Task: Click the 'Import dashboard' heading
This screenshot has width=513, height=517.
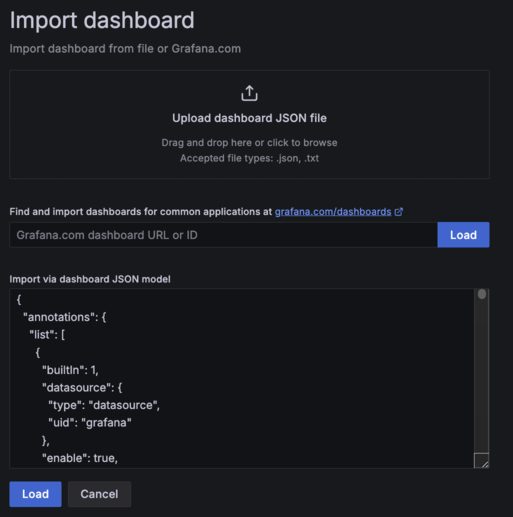Action: 102,21
